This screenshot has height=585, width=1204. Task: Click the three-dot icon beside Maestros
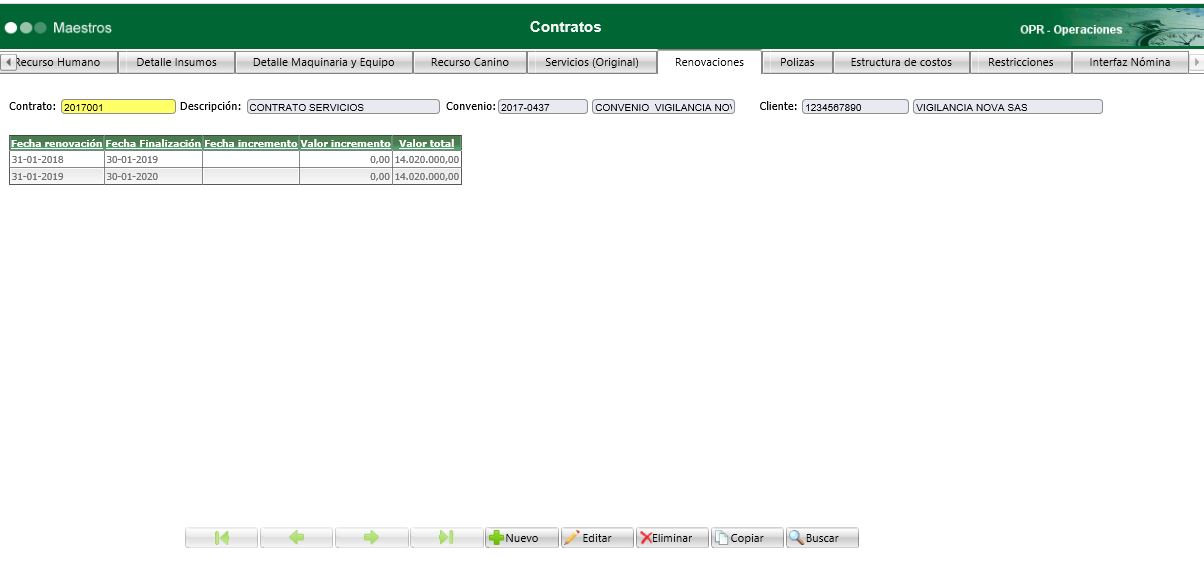(x=26, y=28)
